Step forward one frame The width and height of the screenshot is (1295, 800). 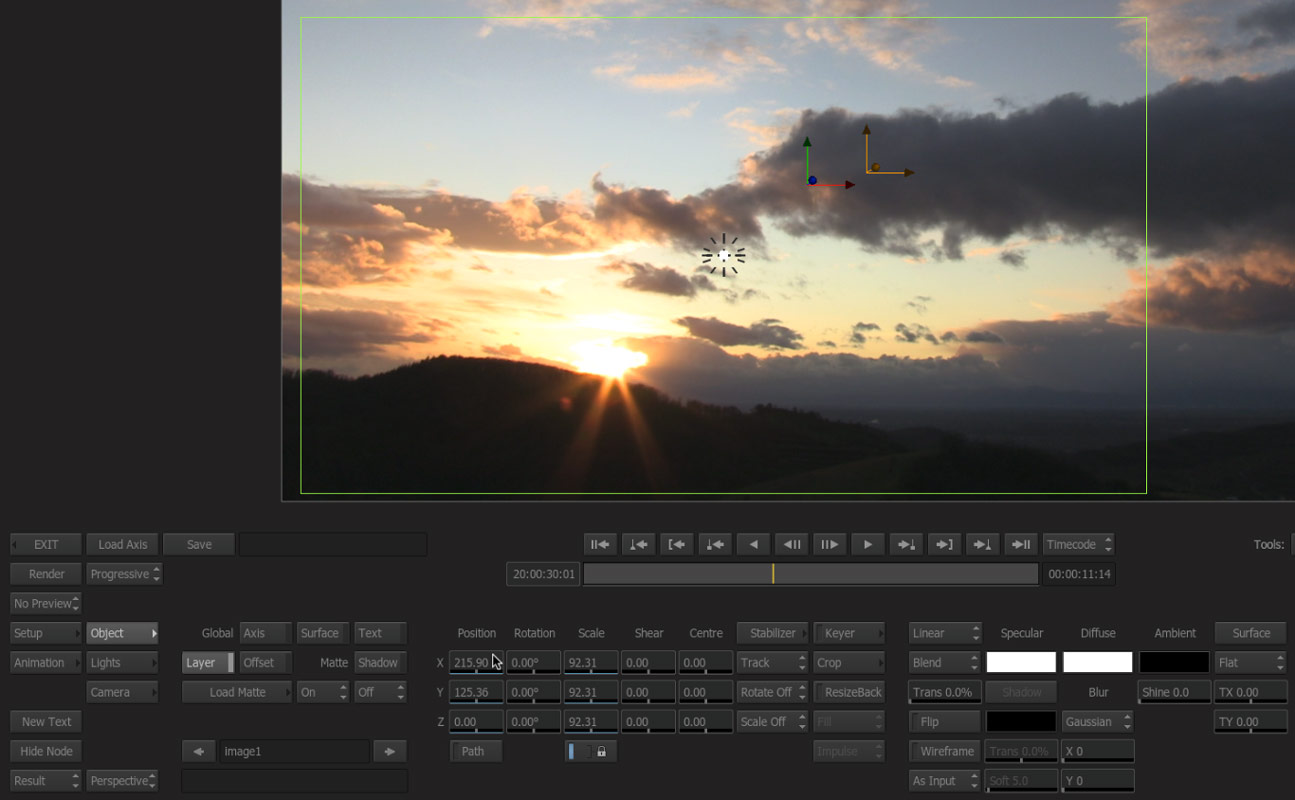[x=829, y=544]
